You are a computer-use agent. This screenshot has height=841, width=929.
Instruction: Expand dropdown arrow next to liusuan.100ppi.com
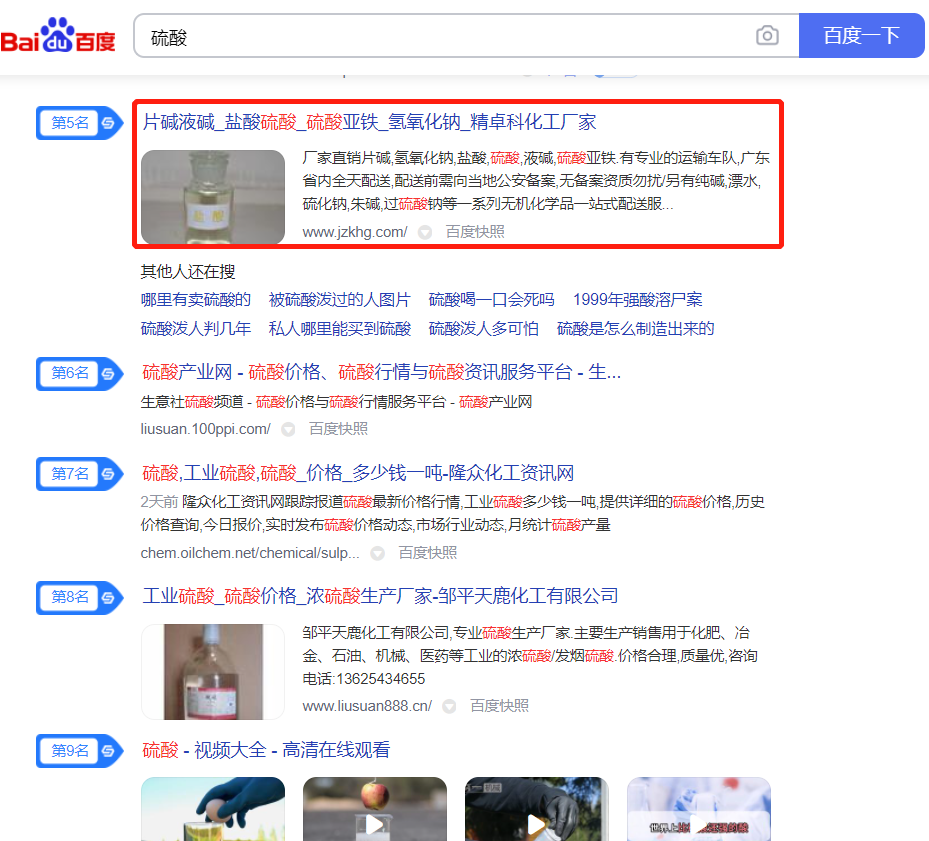289,429
